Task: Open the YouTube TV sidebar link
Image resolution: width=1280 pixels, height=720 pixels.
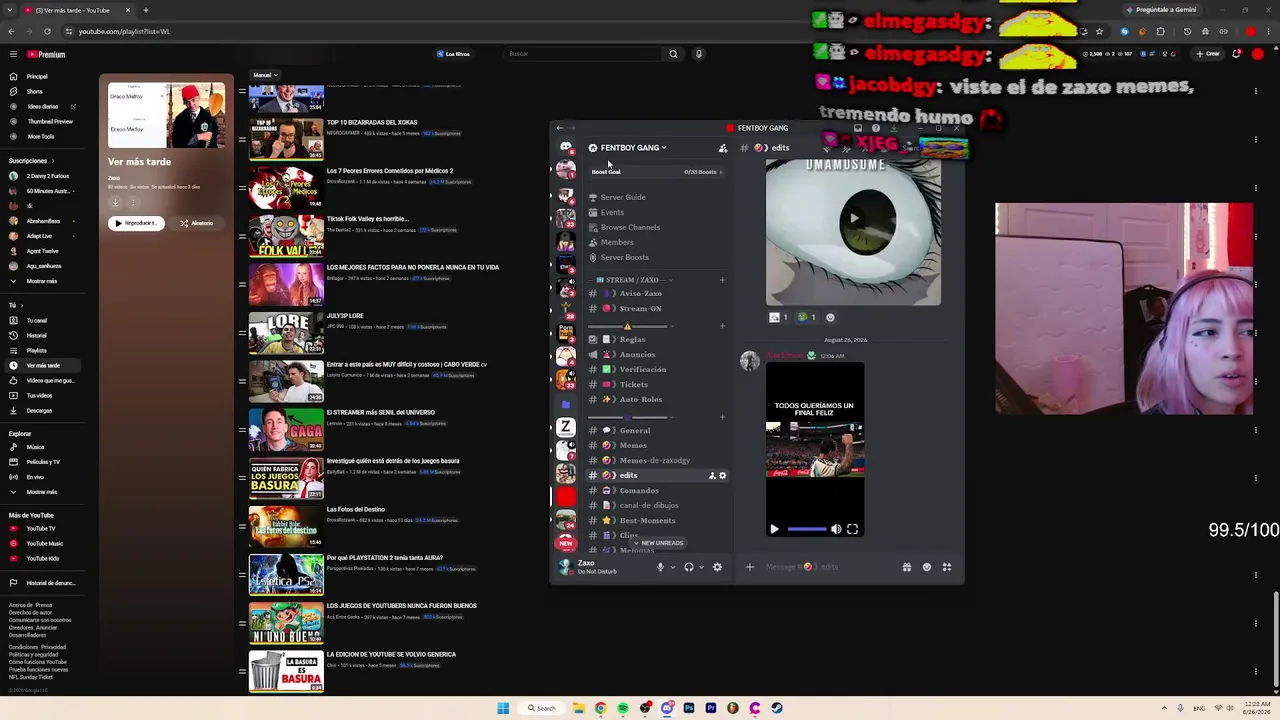Action: coord(40,528)
